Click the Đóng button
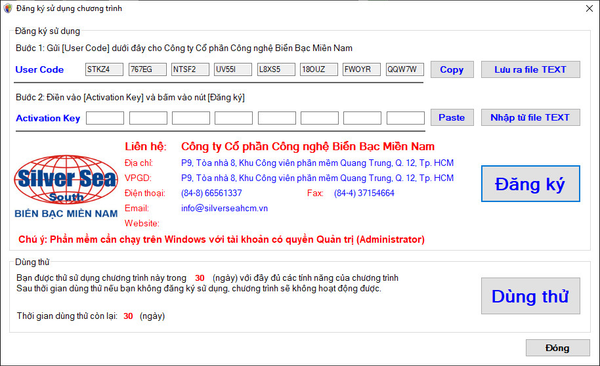 click(557, 348)
